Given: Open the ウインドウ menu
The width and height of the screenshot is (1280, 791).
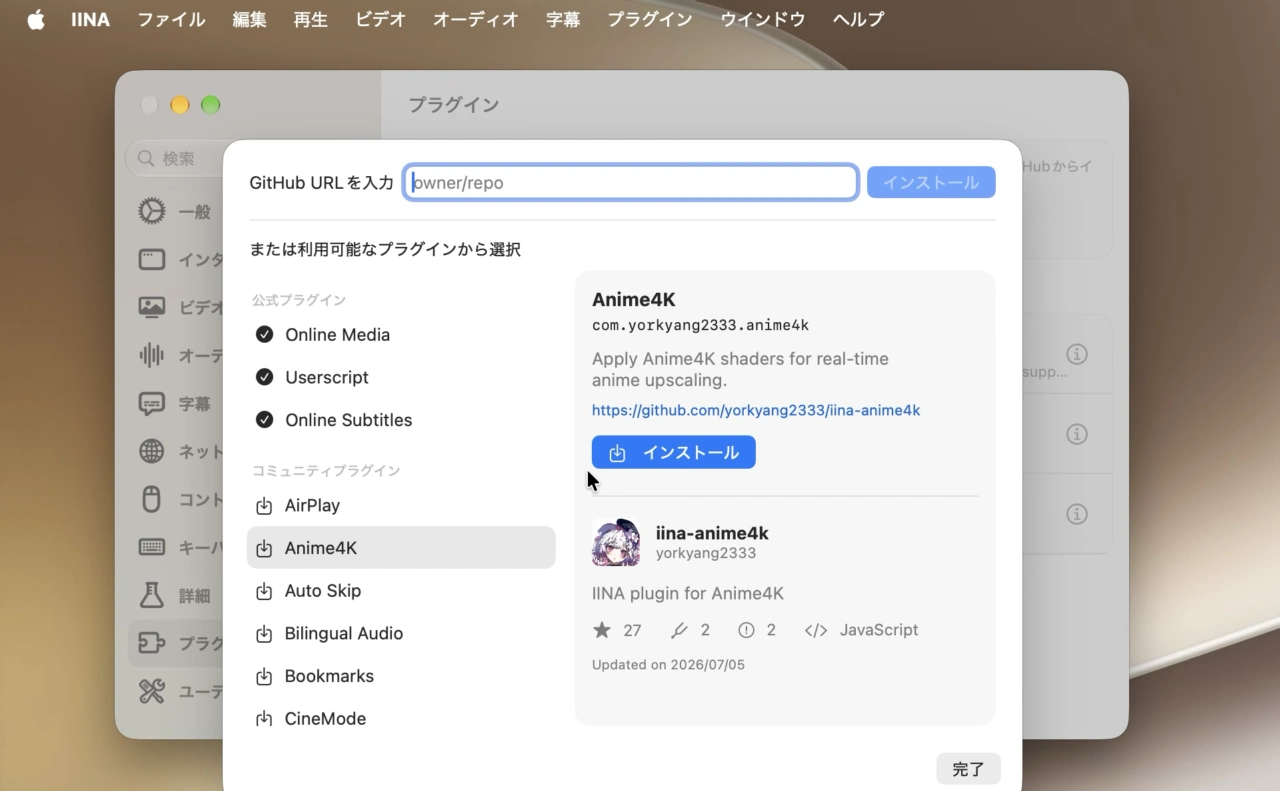Looking at the screenshot, I should click(763, 19).
